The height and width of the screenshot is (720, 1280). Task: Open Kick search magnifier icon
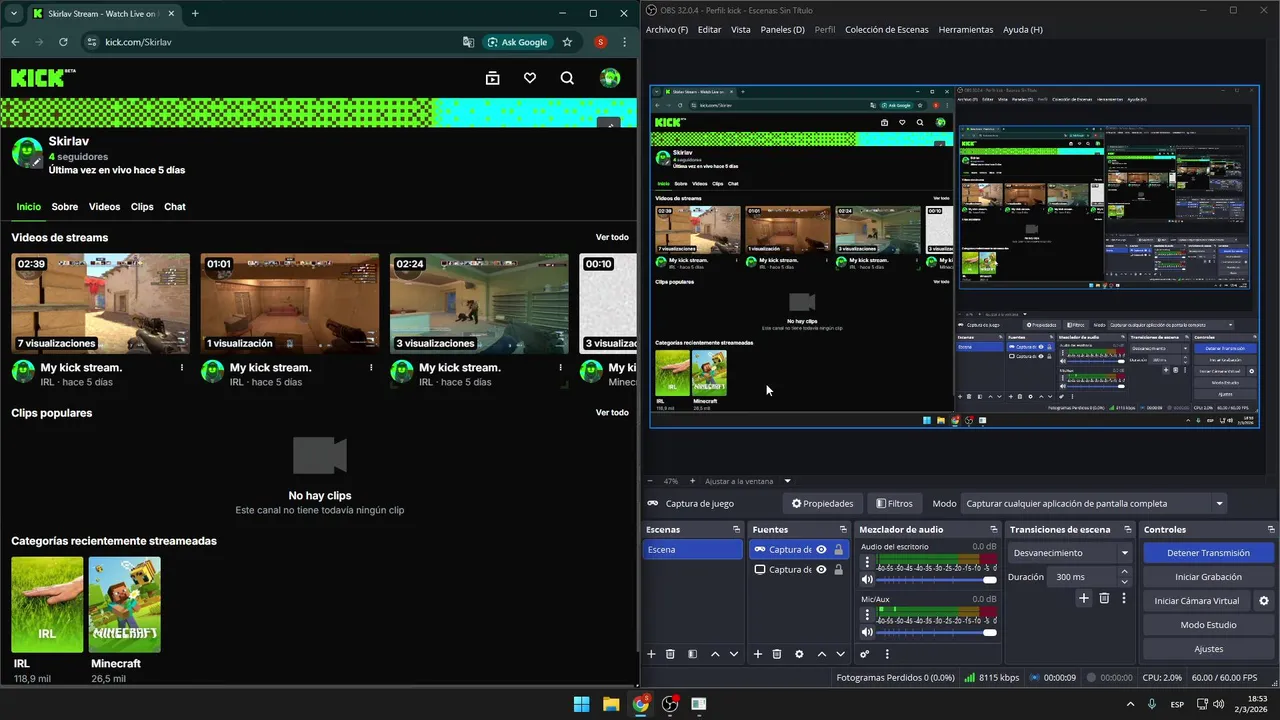pyautogui.click(x=567, y=78)
